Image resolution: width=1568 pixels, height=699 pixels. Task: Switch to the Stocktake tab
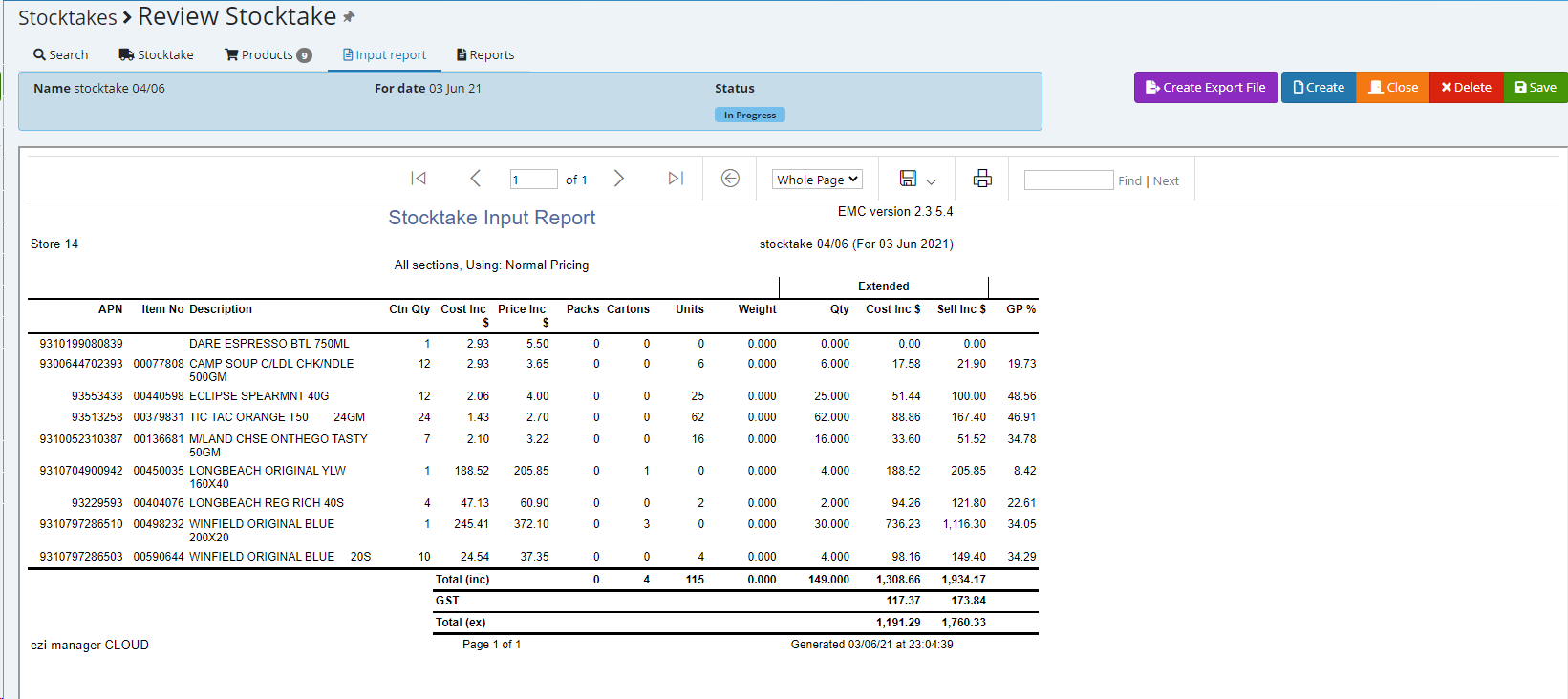(156, 55)
